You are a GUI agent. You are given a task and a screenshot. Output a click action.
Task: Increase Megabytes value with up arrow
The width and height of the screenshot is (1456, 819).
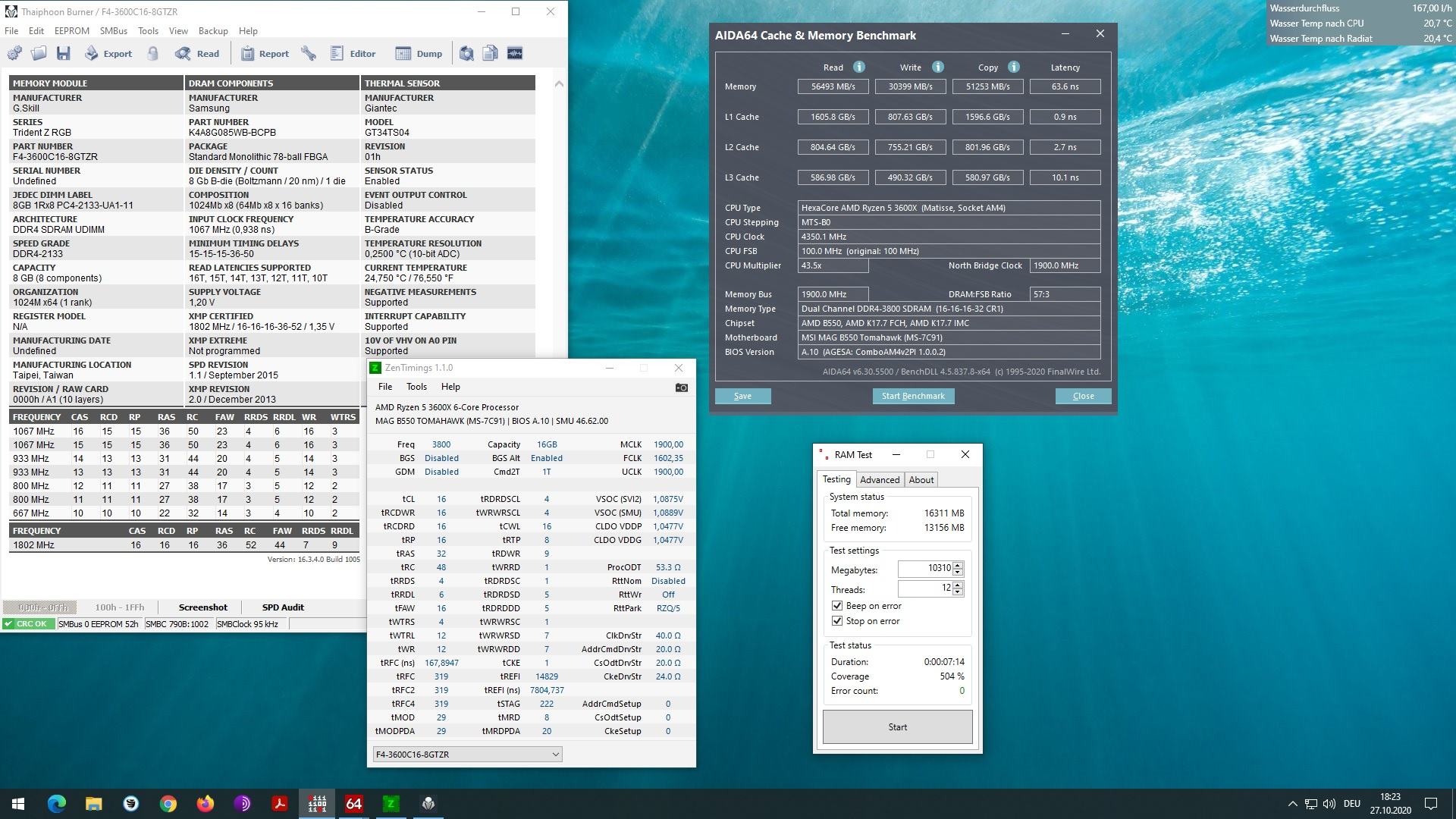point(958,565)
